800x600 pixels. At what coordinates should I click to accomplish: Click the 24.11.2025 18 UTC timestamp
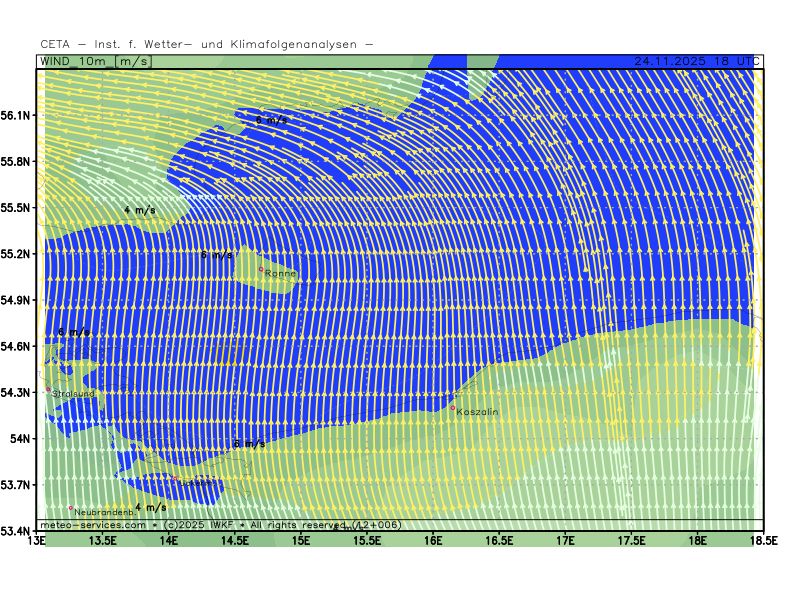pyautogui.click(x=692, y=61)
